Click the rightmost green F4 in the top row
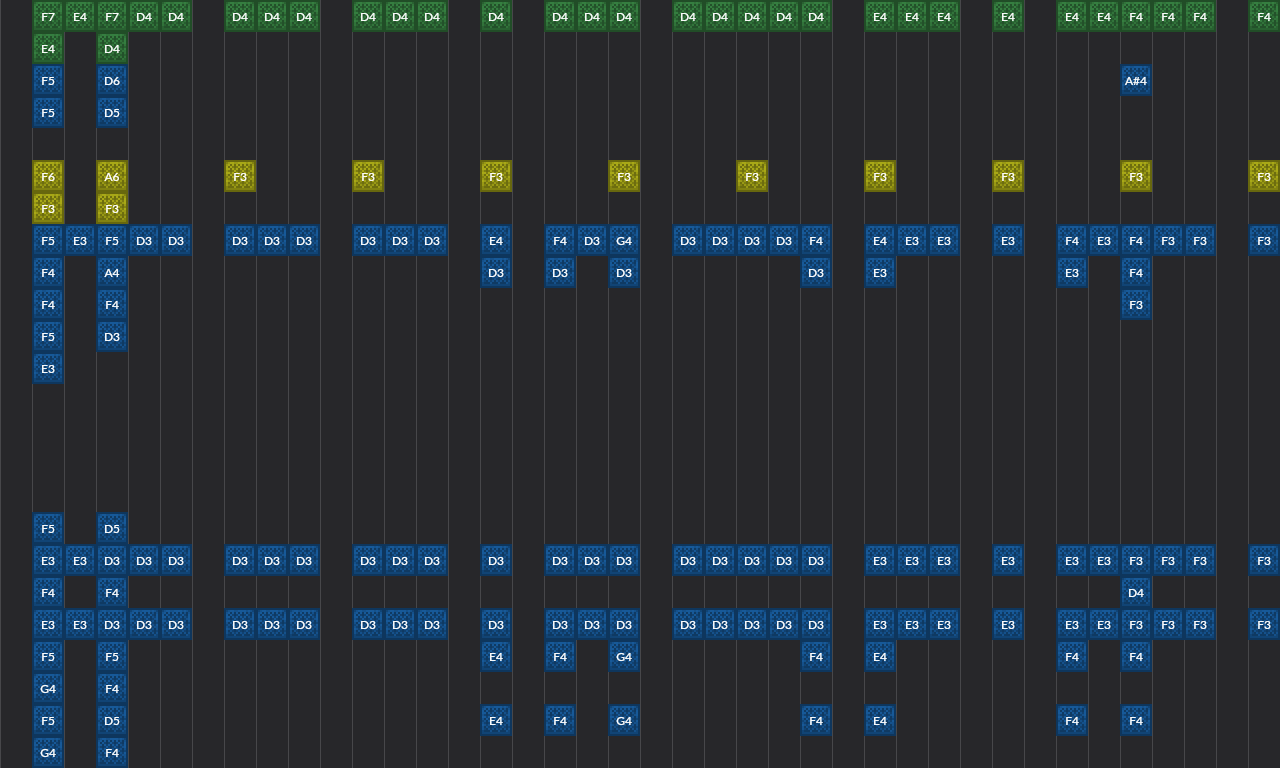 coord(1263,17)
